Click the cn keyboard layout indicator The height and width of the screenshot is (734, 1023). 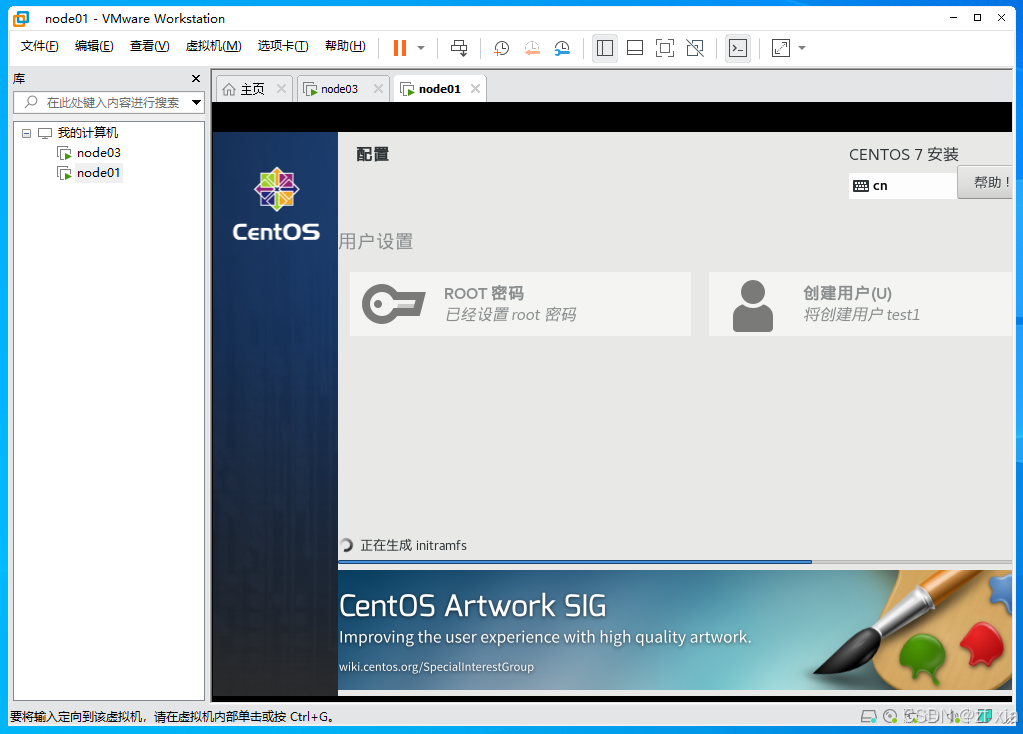pyautogui.click(x=902, y=186)
